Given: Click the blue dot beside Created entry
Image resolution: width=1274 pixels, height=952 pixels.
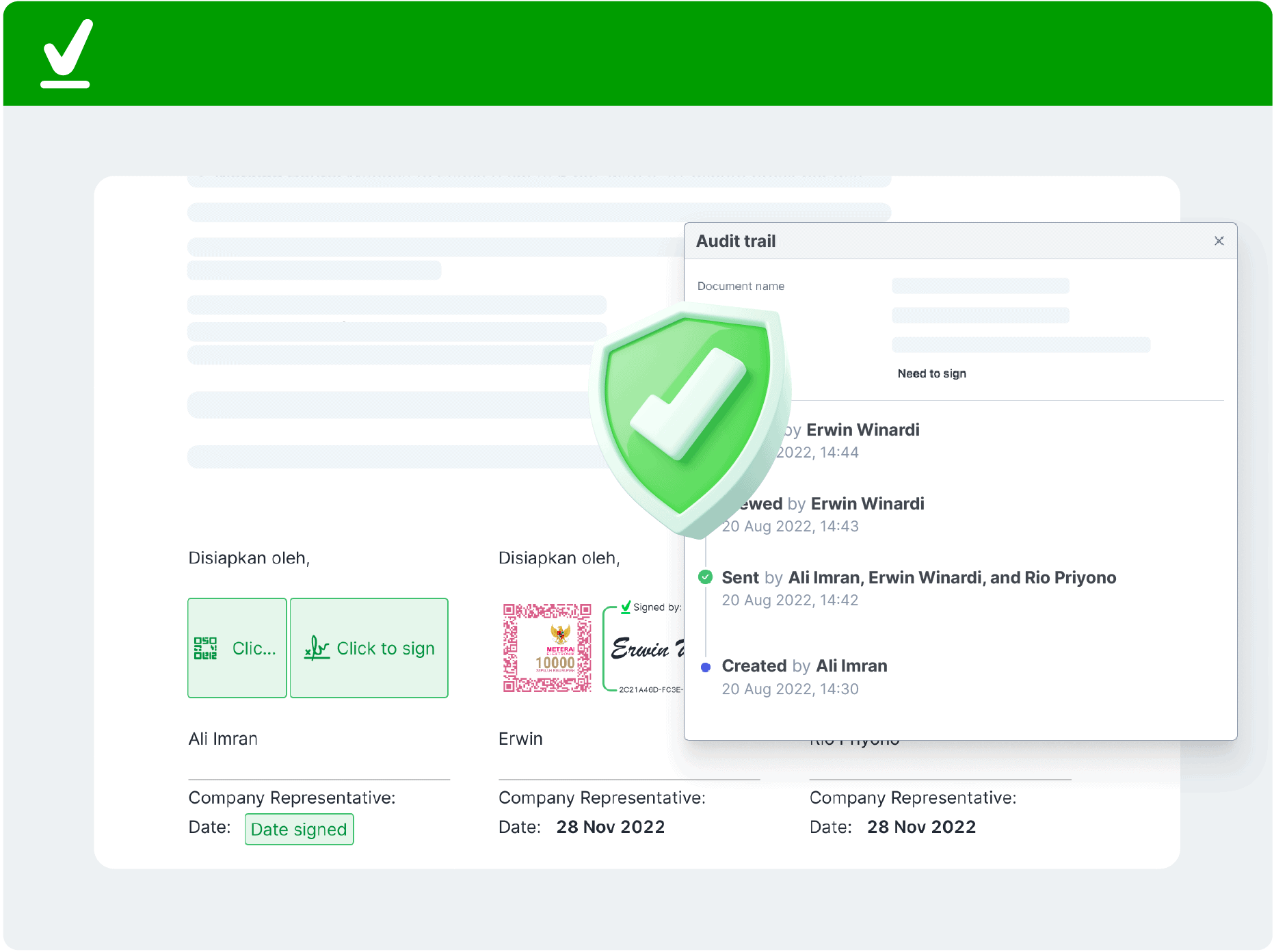Looking at the screenshot, I should tap(705, 667).
